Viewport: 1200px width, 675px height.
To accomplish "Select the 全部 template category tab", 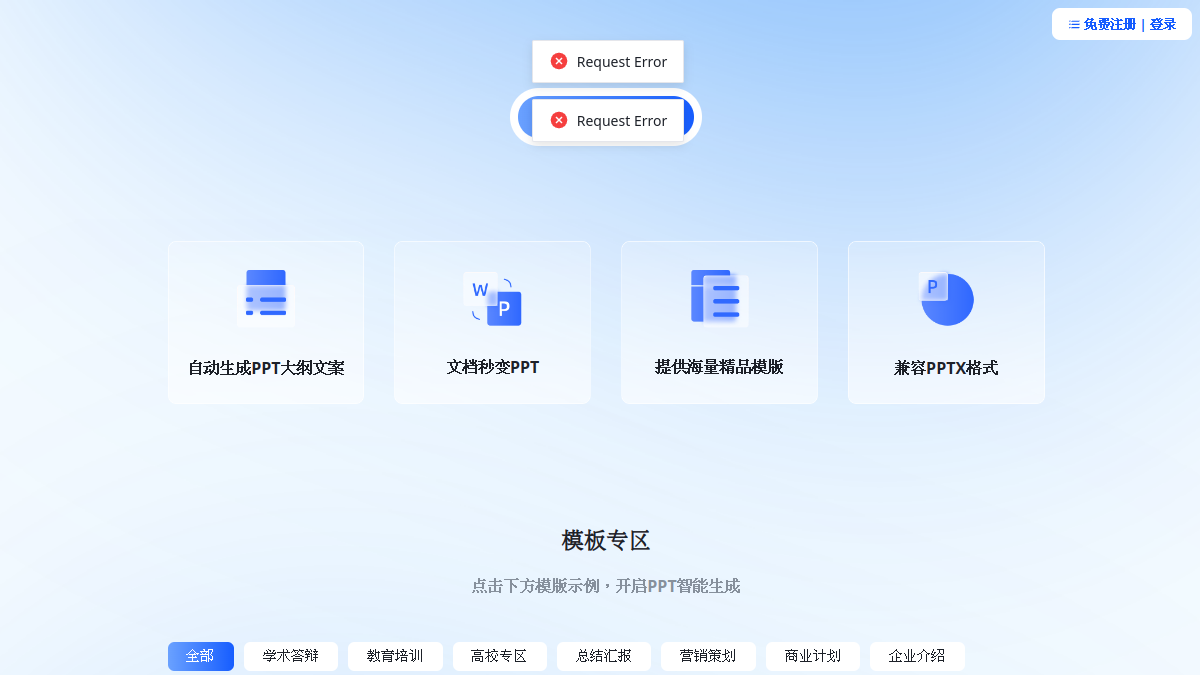I will [x=201, y=656].
